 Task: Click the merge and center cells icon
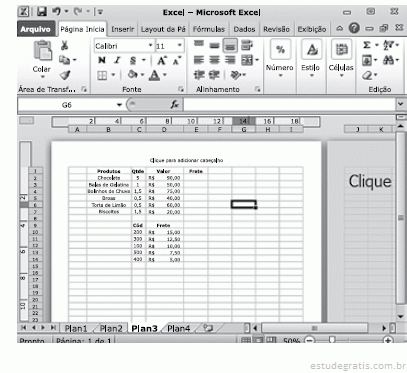(247, 60)
